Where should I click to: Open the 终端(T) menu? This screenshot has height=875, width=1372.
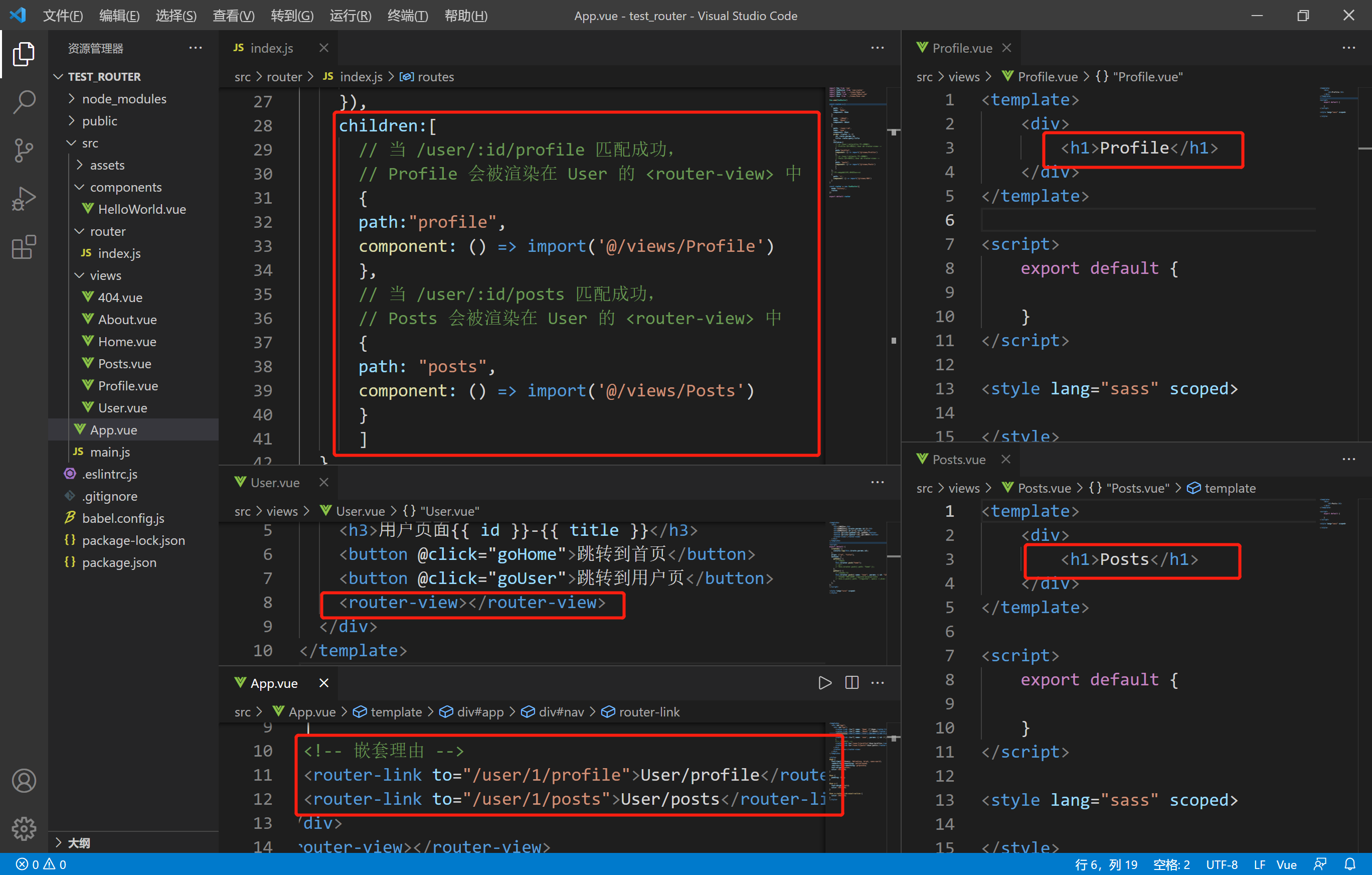tap(407, 16)
